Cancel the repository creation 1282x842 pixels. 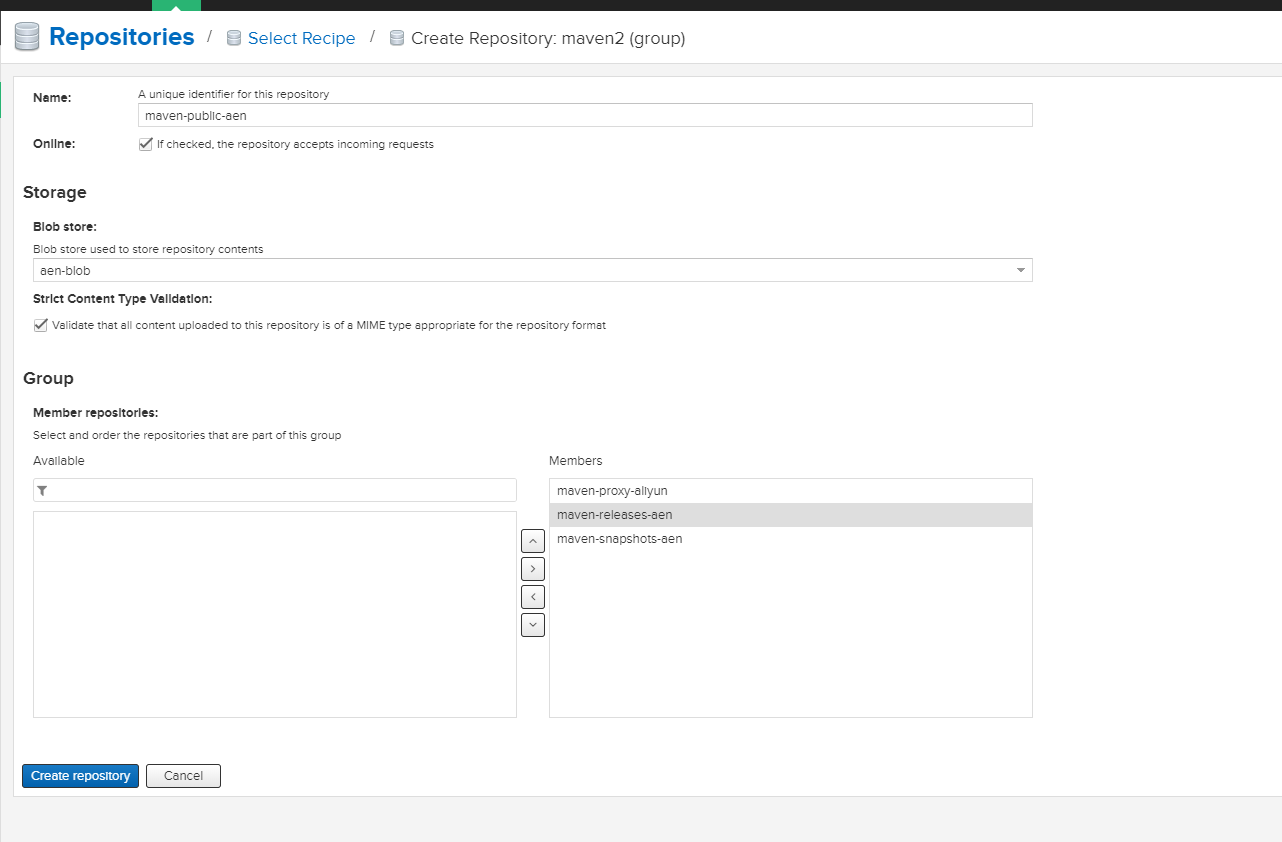pos(183,776)
